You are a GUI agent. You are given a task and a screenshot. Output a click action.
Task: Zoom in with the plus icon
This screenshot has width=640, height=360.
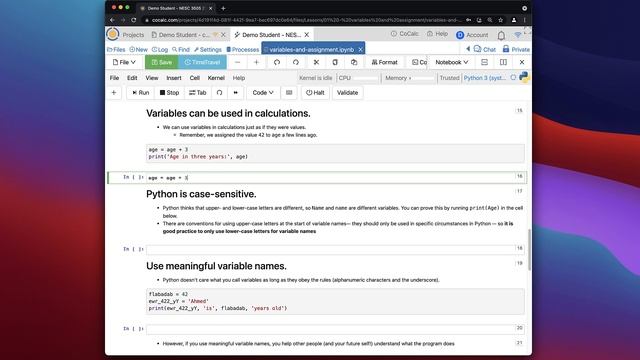[256, 62]
